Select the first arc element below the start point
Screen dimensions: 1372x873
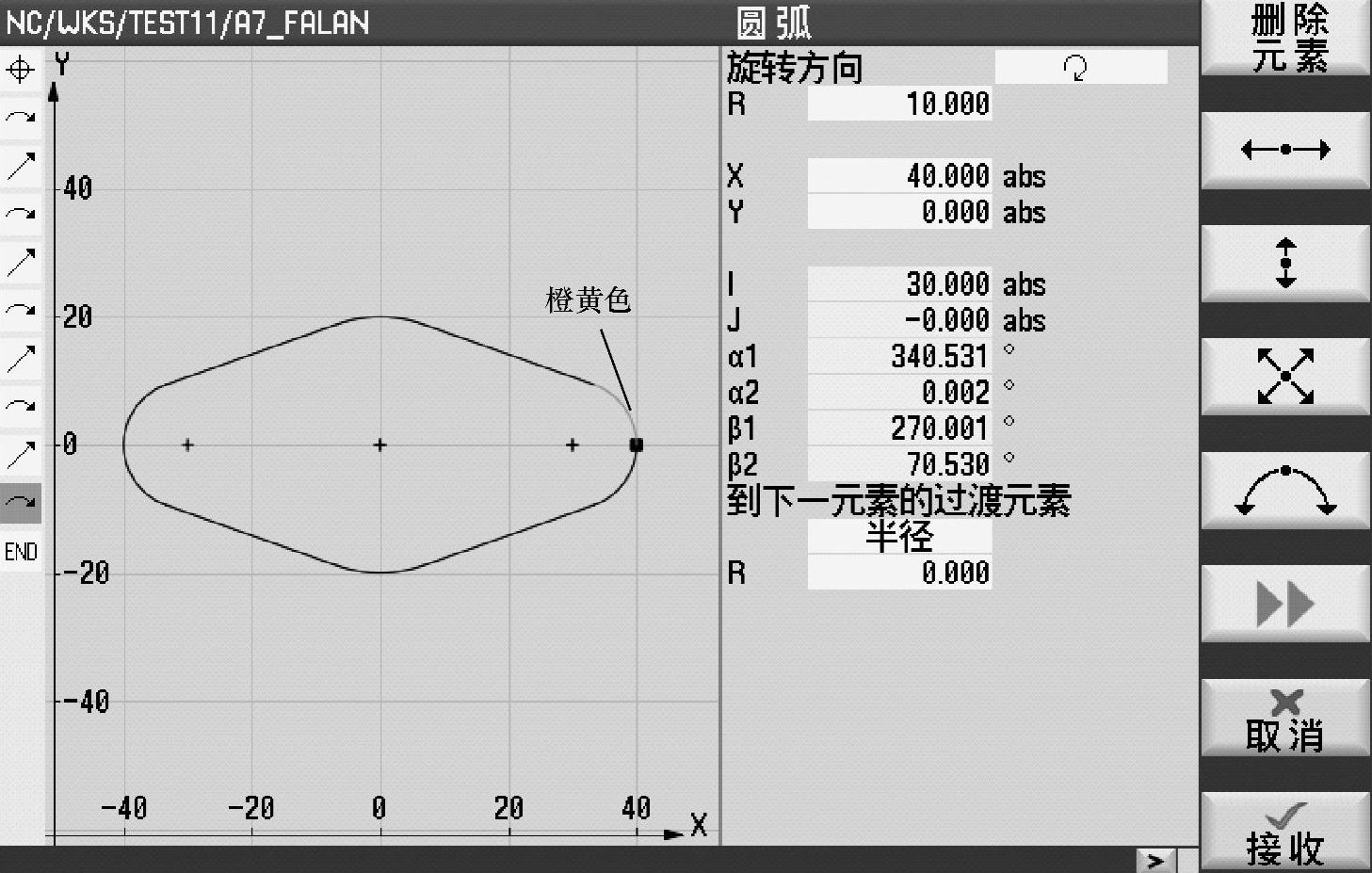pyautogui.click(x=21, y=118)
